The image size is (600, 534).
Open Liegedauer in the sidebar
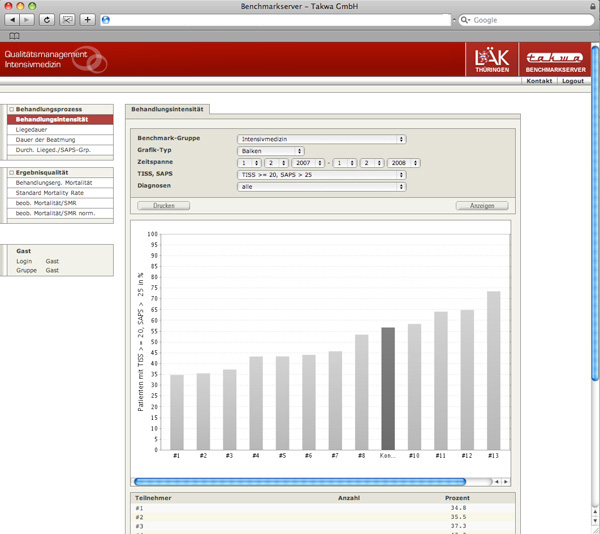(x=32, y=130)
